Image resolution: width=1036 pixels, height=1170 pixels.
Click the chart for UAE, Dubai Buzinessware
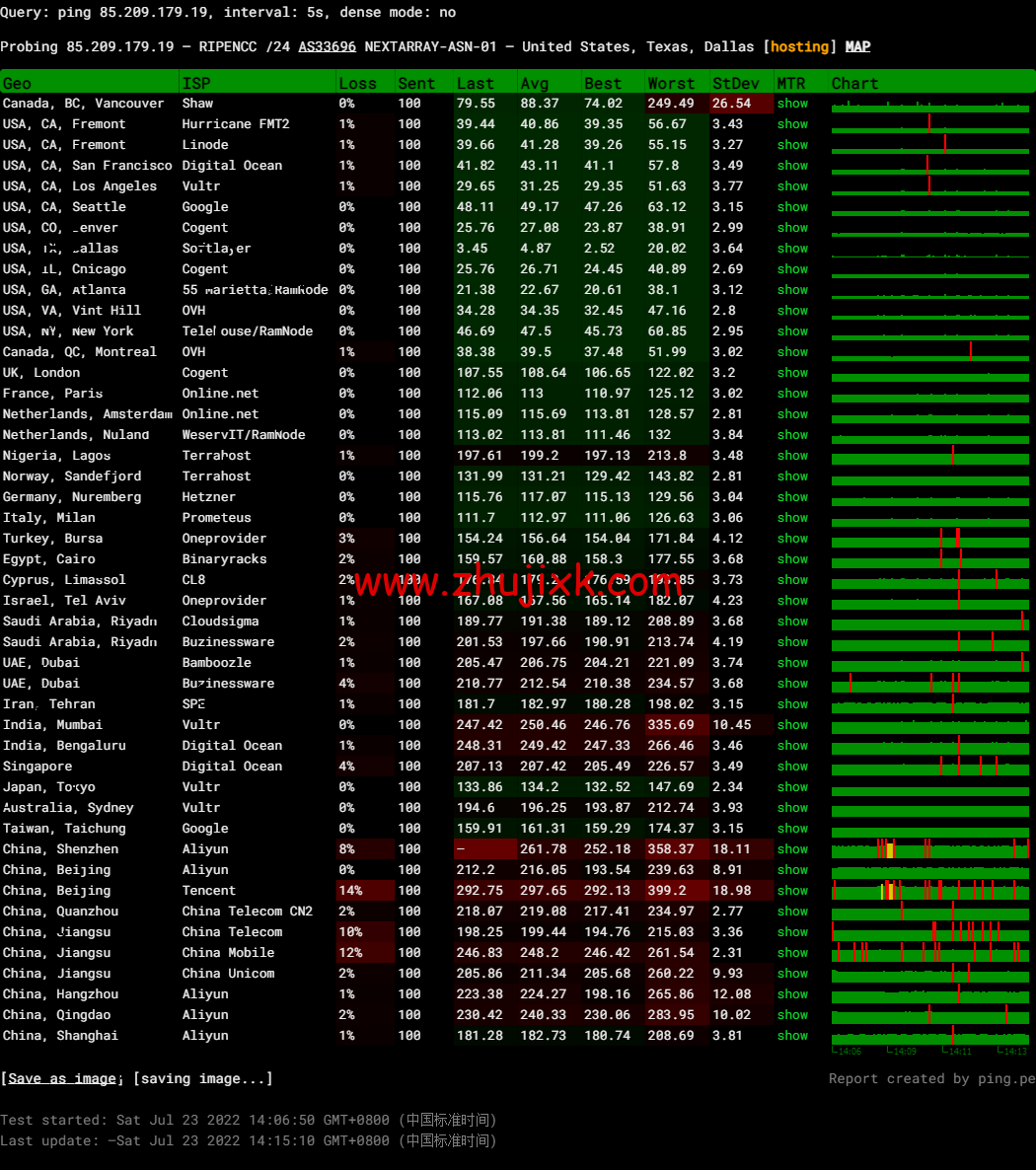click(x=929, y=684)
